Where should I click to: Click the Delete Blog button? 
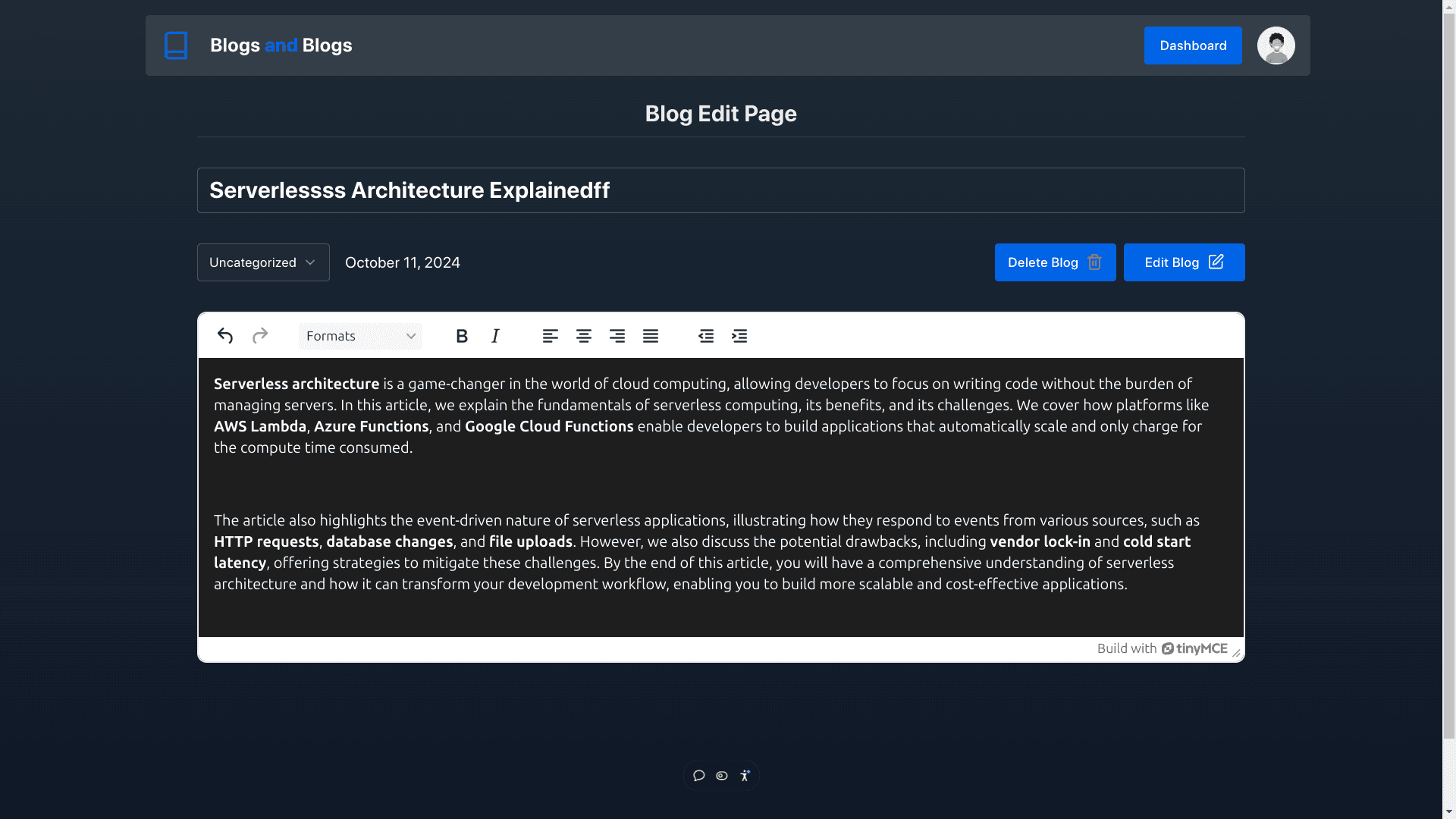[x=1055, y=262]
